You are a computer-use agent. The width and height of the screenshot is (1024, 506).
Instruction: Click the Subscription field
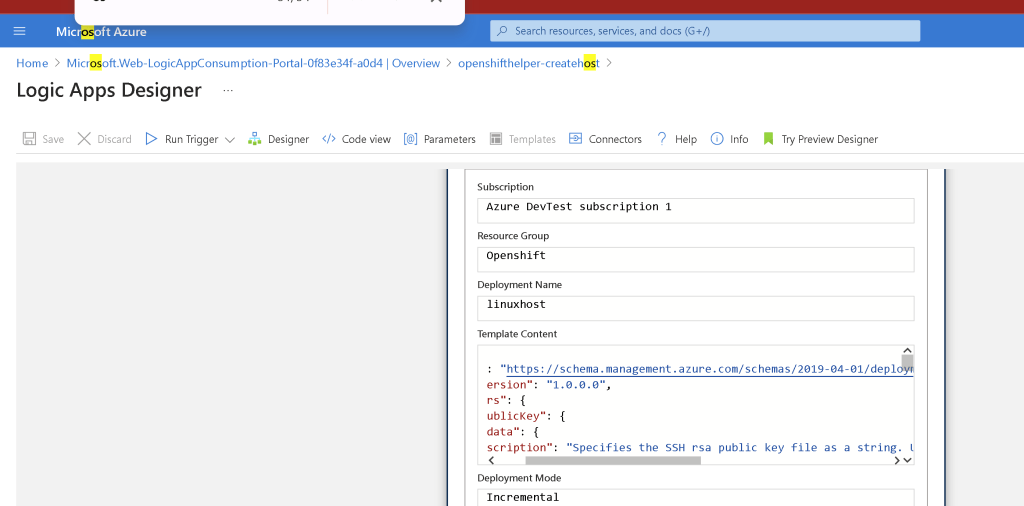click(x=696, y=210)
